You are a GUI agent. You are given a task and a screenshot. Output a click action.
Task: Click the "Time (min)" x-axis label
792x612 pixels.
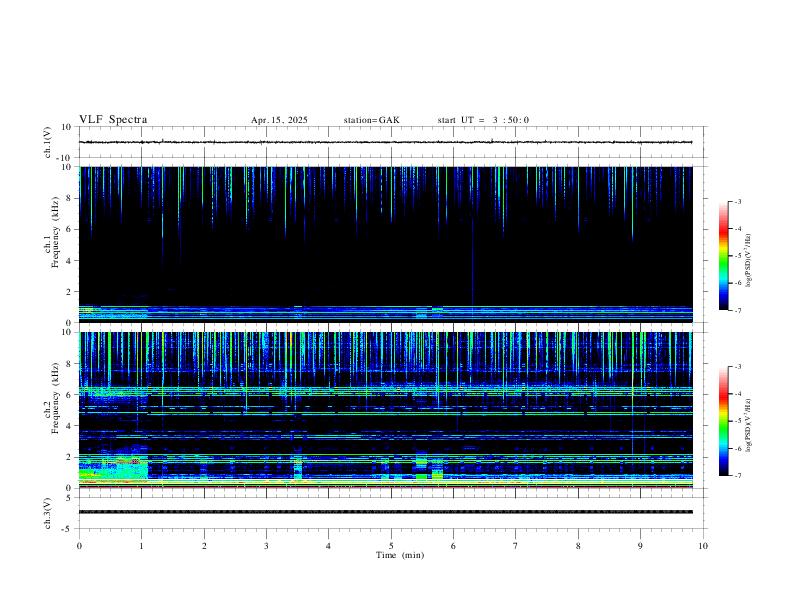pos(400,555)
